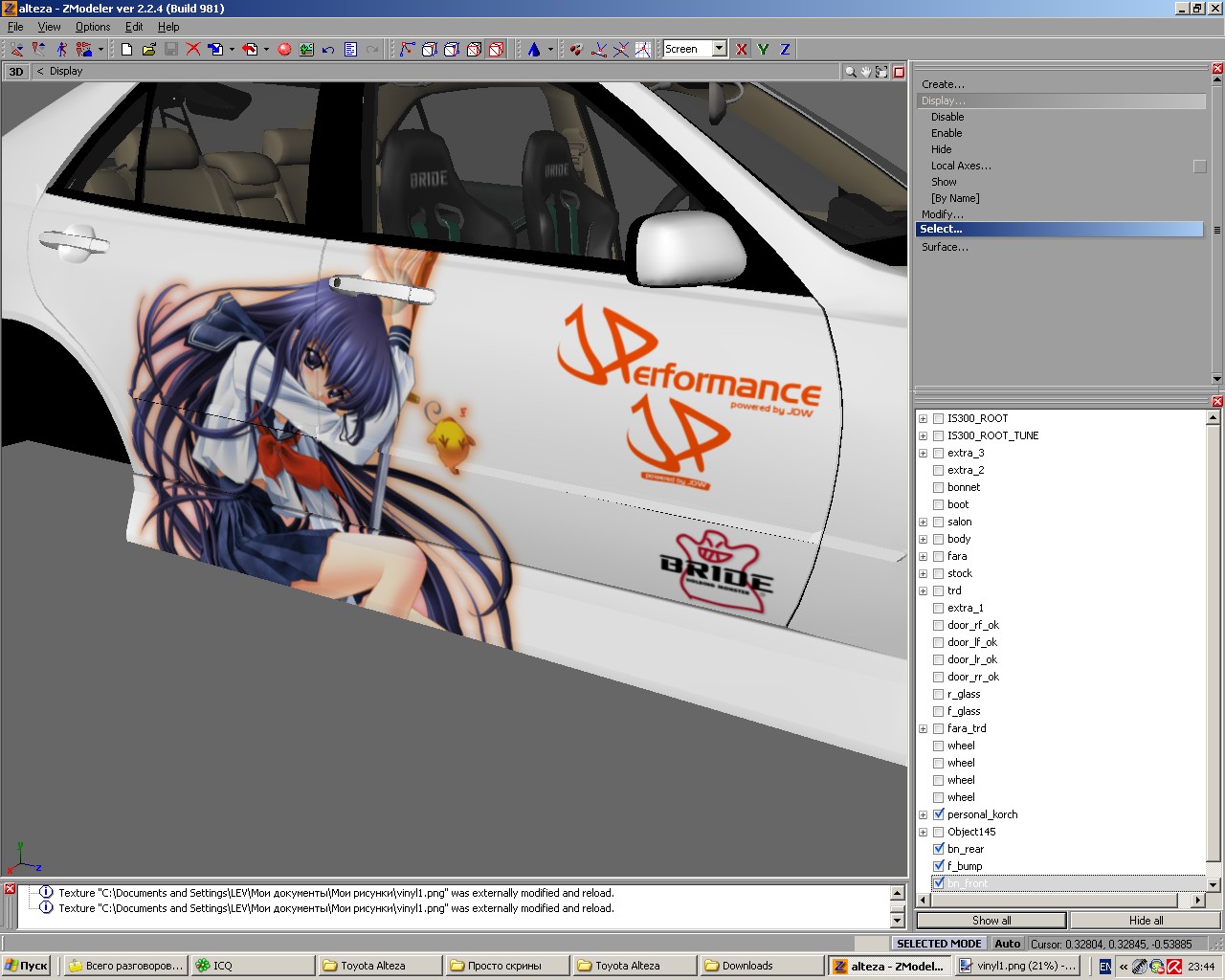Open a file with the folder icon
Image resolution: width=1225 pixels, height=980 pixels.
click(x=148, y=49)
